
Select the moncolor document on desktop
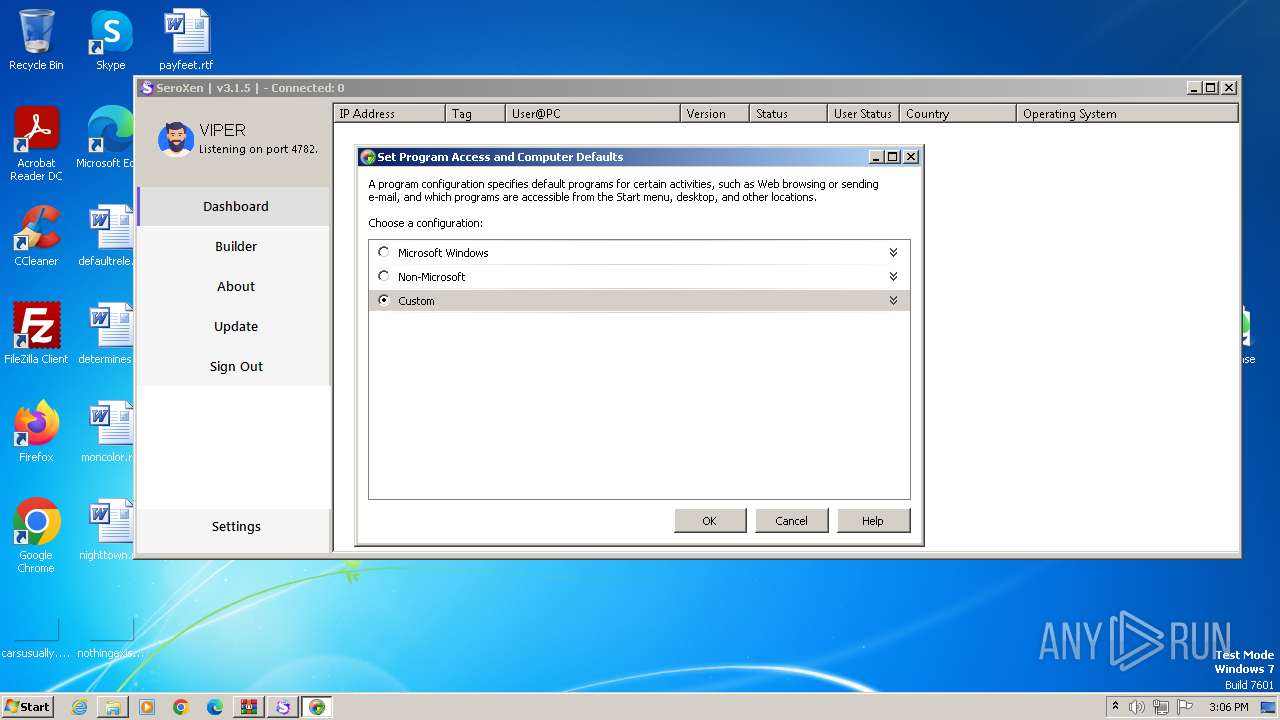coord(108,432)
